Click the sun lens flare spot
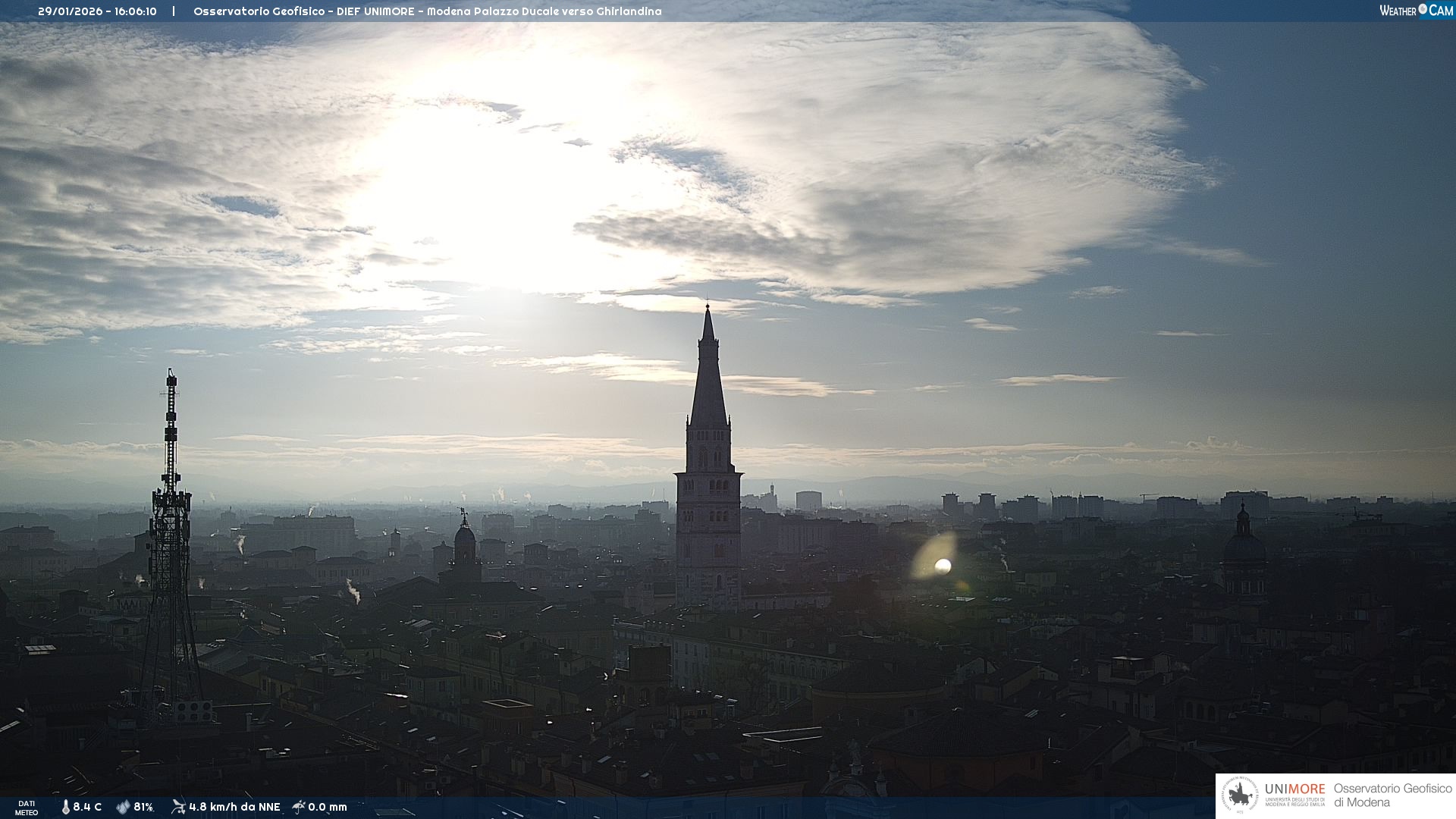1456x819 pixels. point(943,566)
